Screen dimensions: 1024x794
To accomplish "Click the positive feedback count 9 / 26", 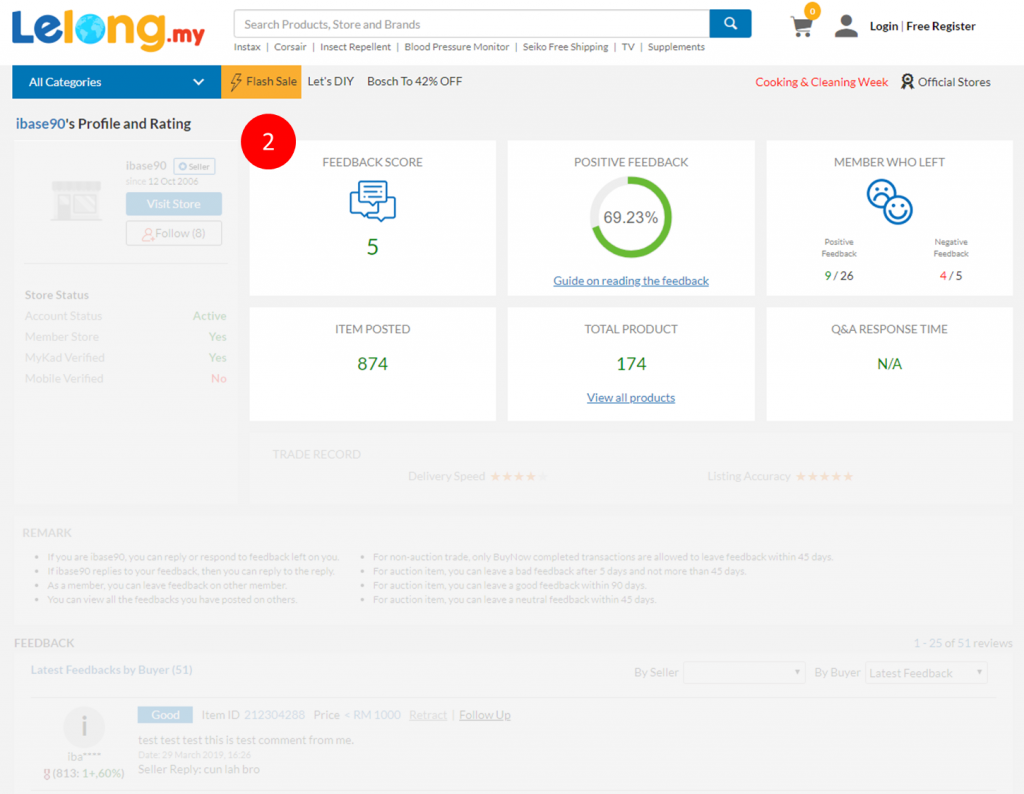I will click(839, 276).
